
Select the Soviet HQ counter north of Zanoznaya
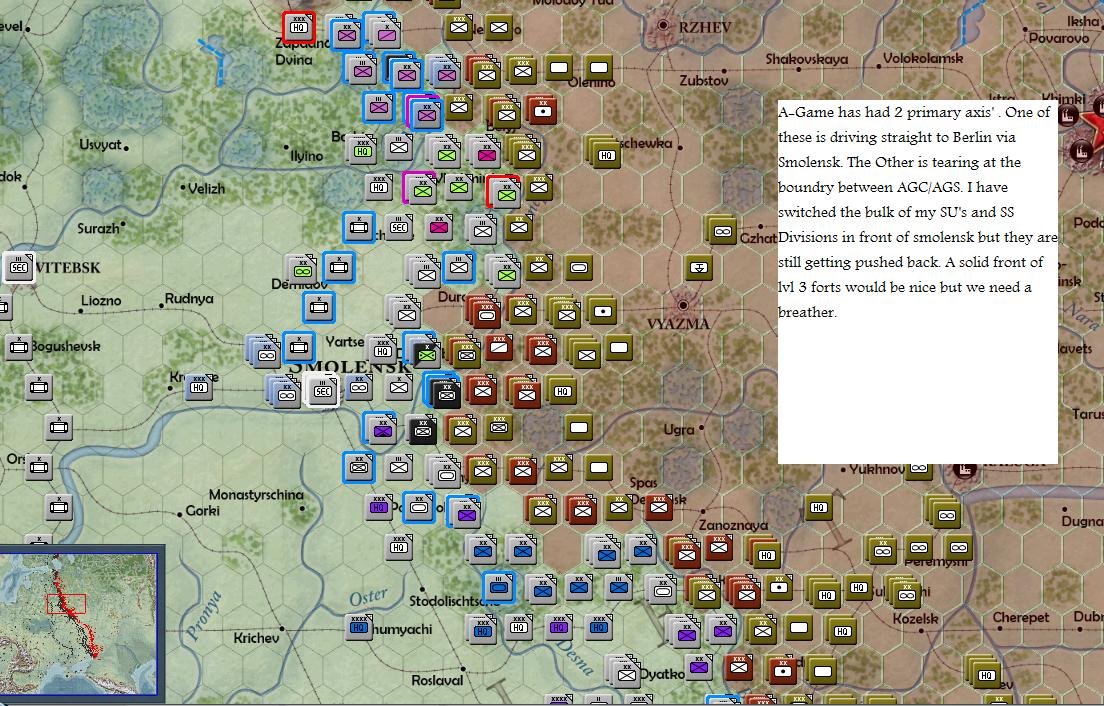pos(817,508)
